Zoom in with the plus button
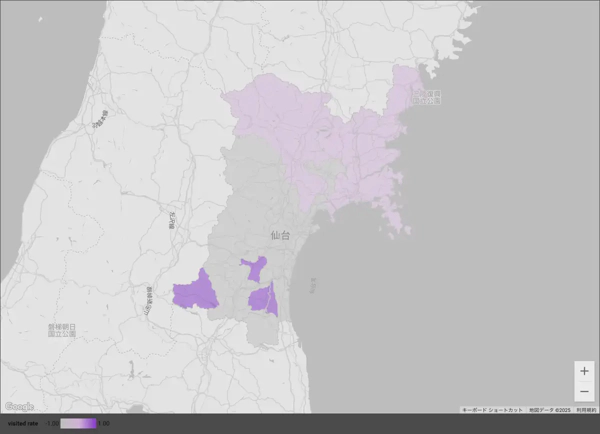Viewport: 600px width, 434px height. point(584,371)
